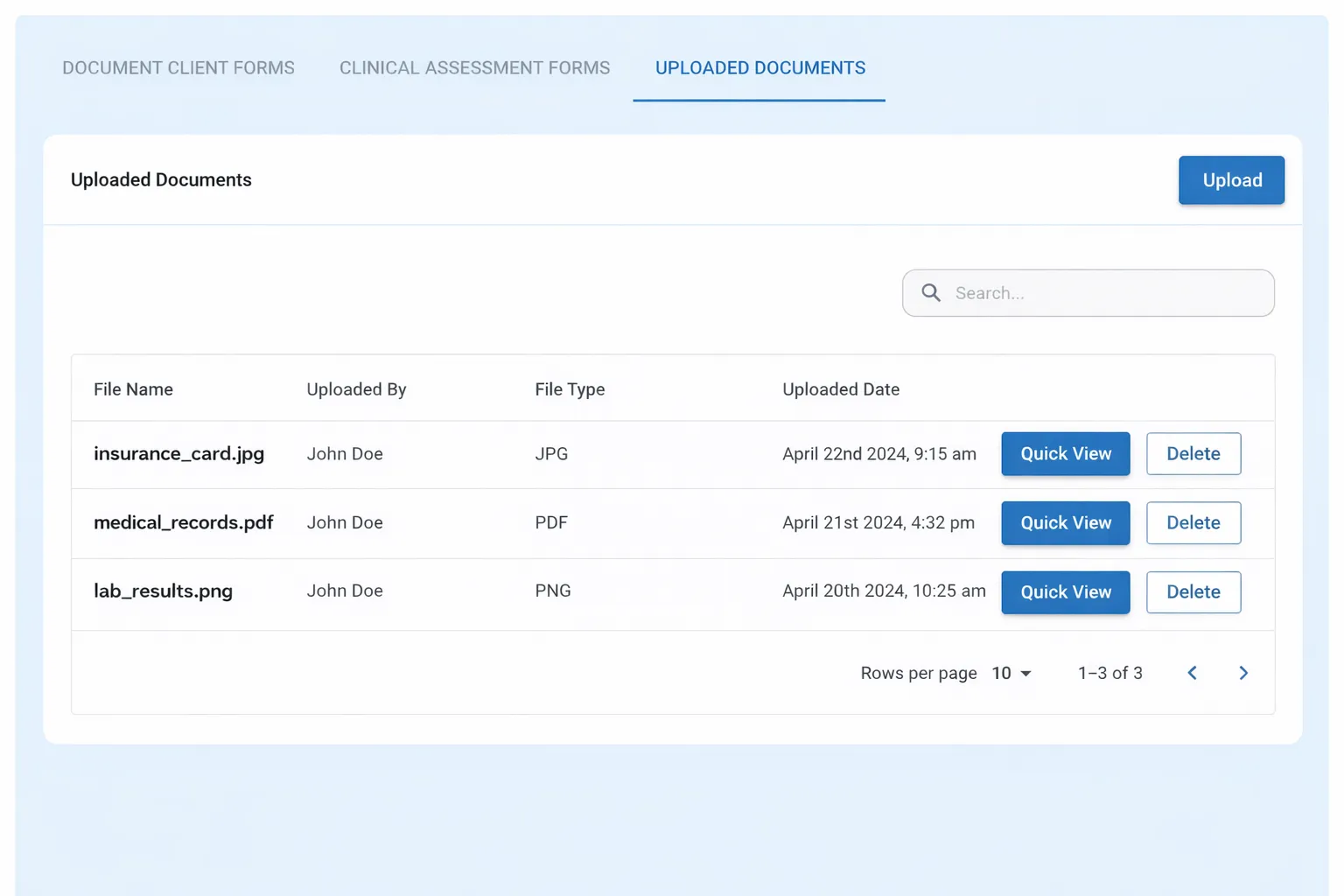The image size is (1344, 896).
Task: Click John Doe in lab_results.png row
Action: point(345,591)
